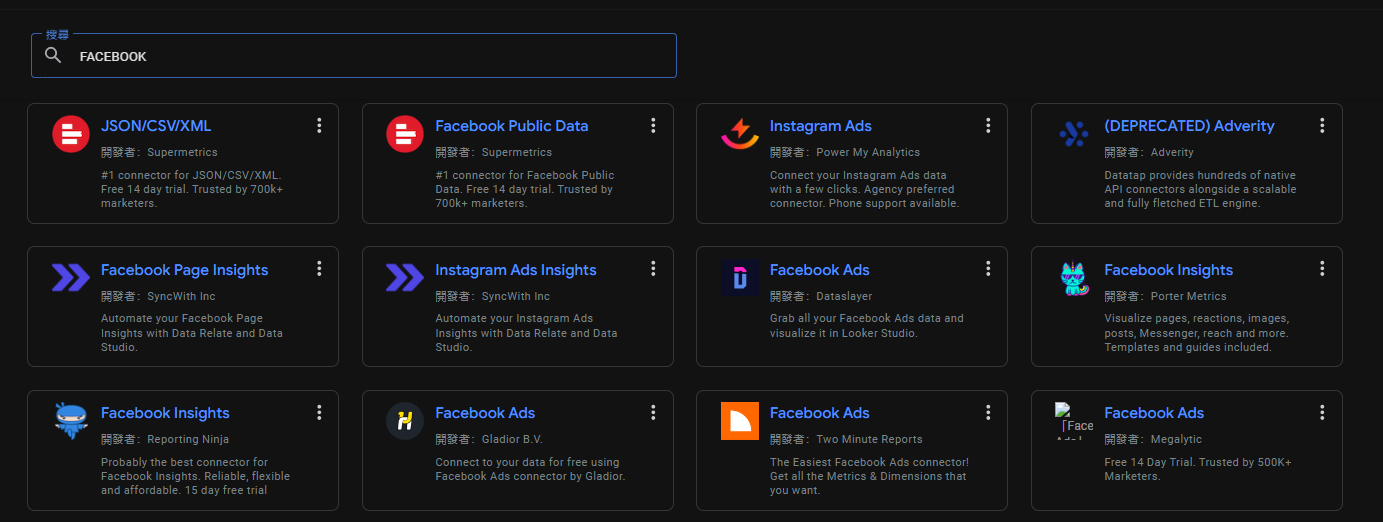
Task: Click the Porter Metrics cat logo
Action: click(1074, 277)
